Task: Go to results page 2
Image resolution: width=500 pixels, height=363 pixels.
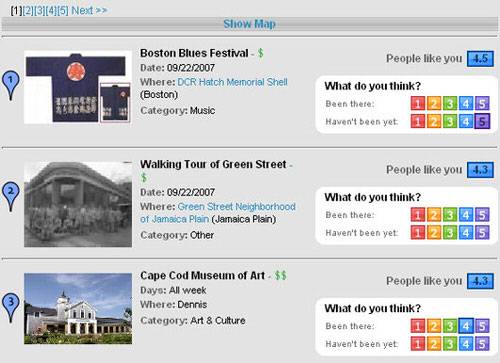Action: tap(28, 11)
